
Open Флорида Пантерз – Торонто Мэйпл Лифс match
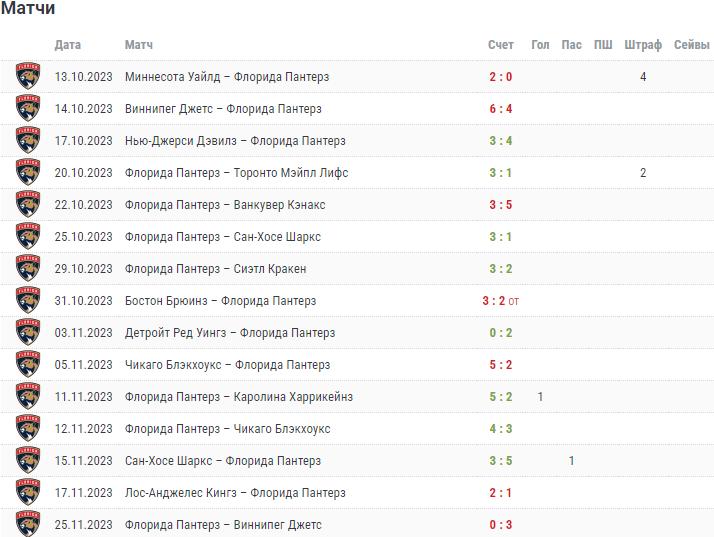(x=236, y=173)
